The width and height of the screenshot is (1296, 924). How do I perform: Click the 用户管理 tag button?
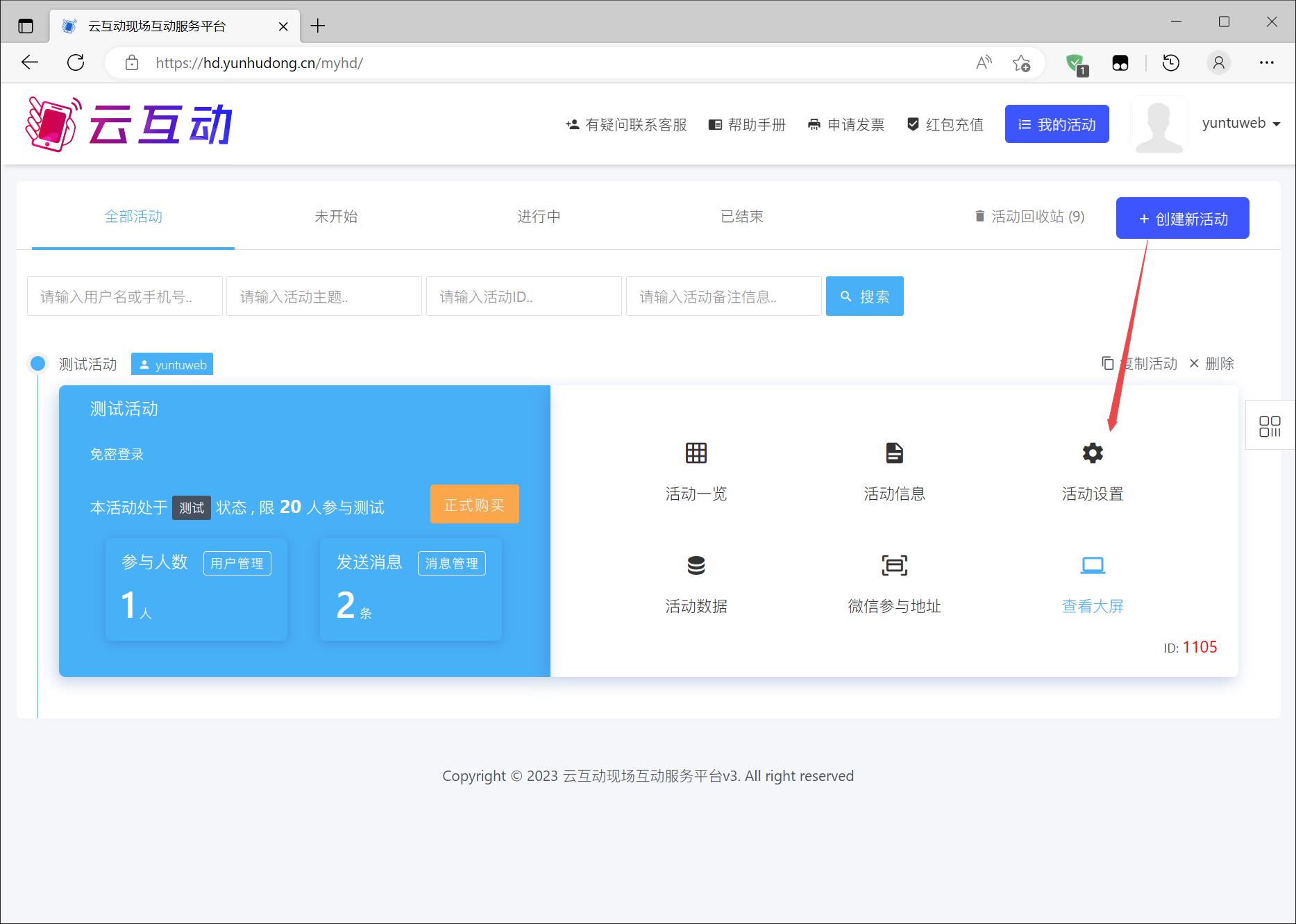[237, 563]
